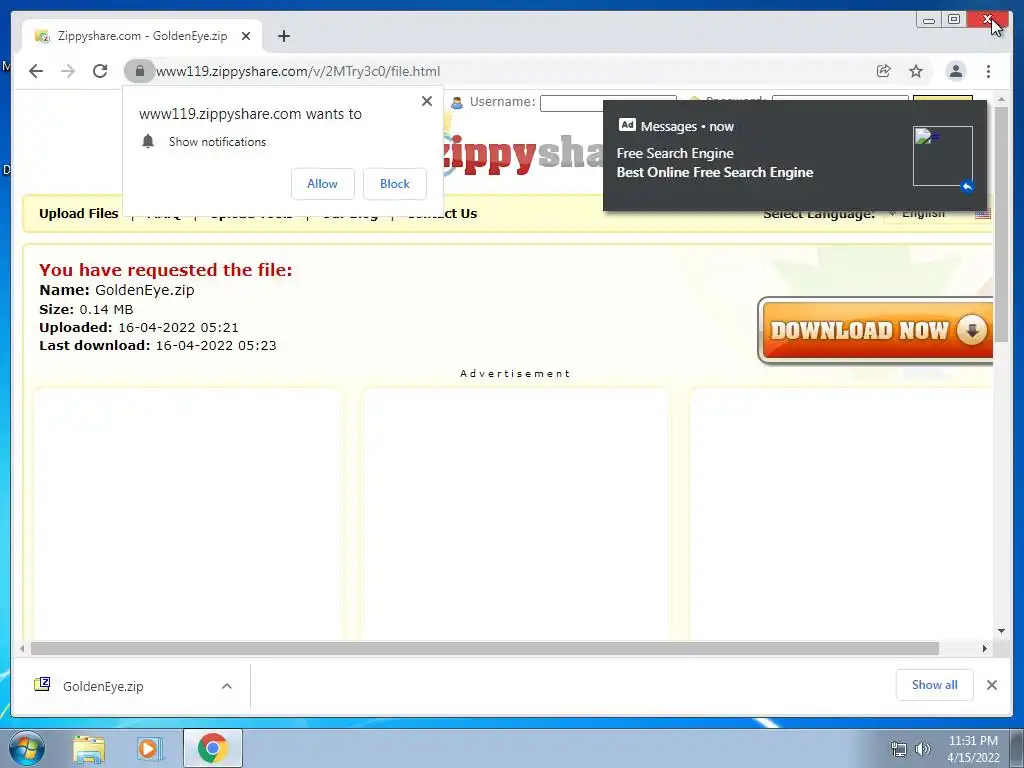This screenshot has width=1024, height=768.
Task: Open a new browser tab
Action: 283,36
